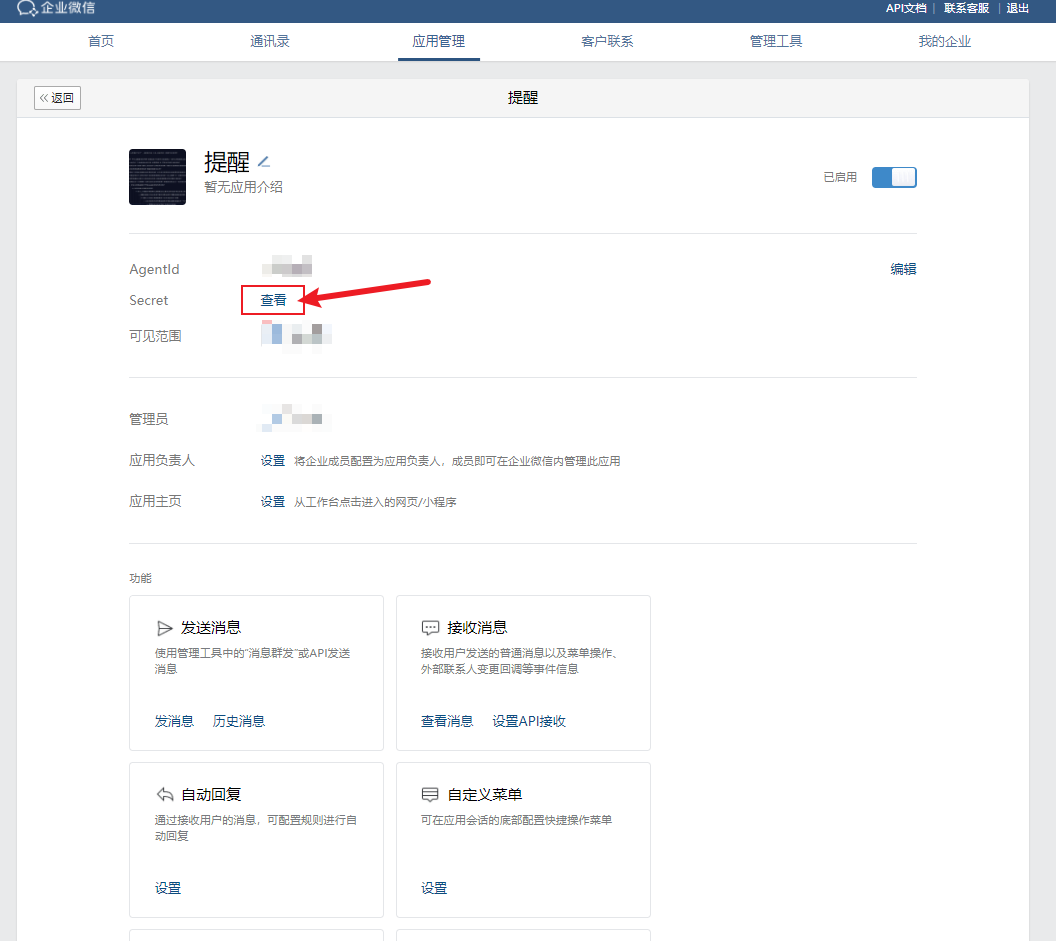The image size is (1056, 941).
Task: Click the blurred AgentId value
Action: pyautogui.click(x=287, y=266)
